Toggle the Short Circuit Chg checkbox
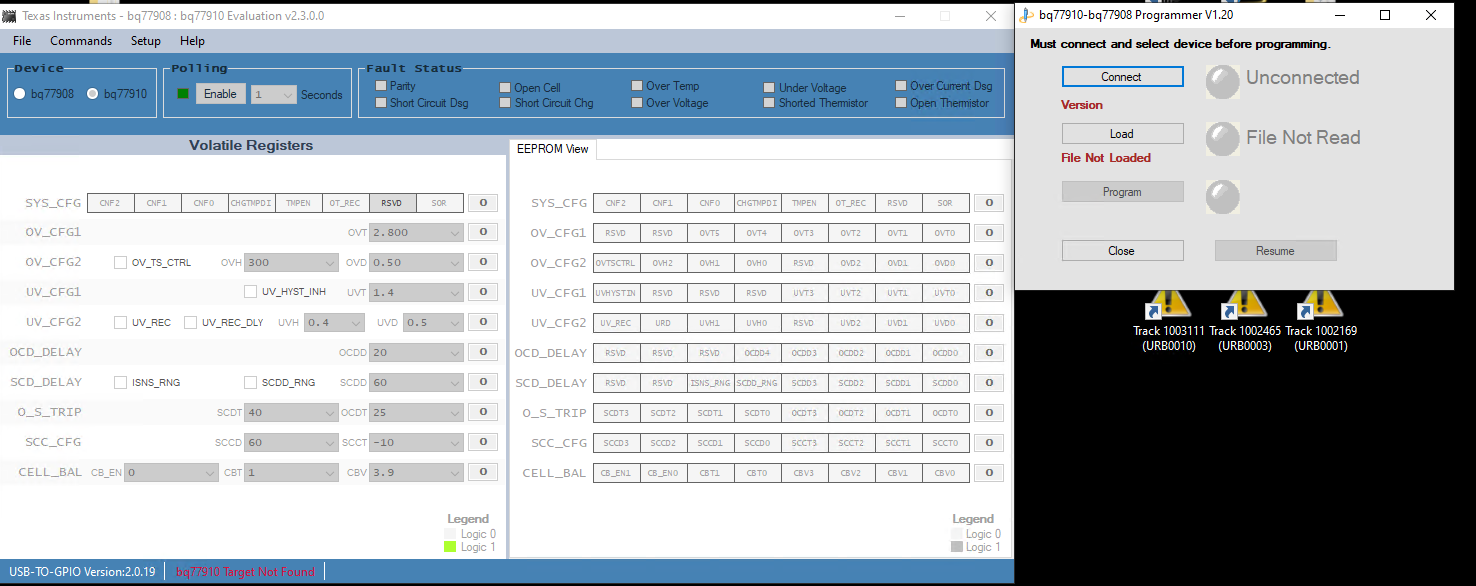1476x586 pixels. click(x=505, y=103)
